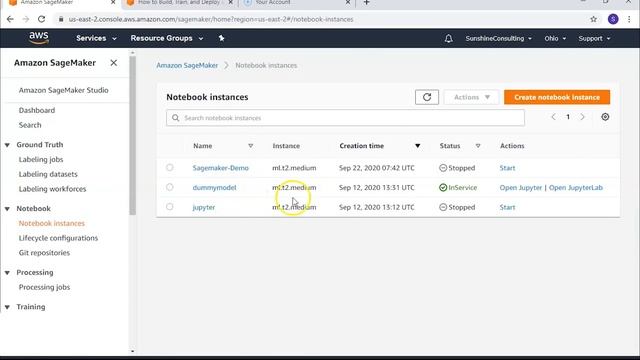Click Open Jupyter for dummymodel
The height and width of the screenshot is (360, 640).
coord(521,187)
